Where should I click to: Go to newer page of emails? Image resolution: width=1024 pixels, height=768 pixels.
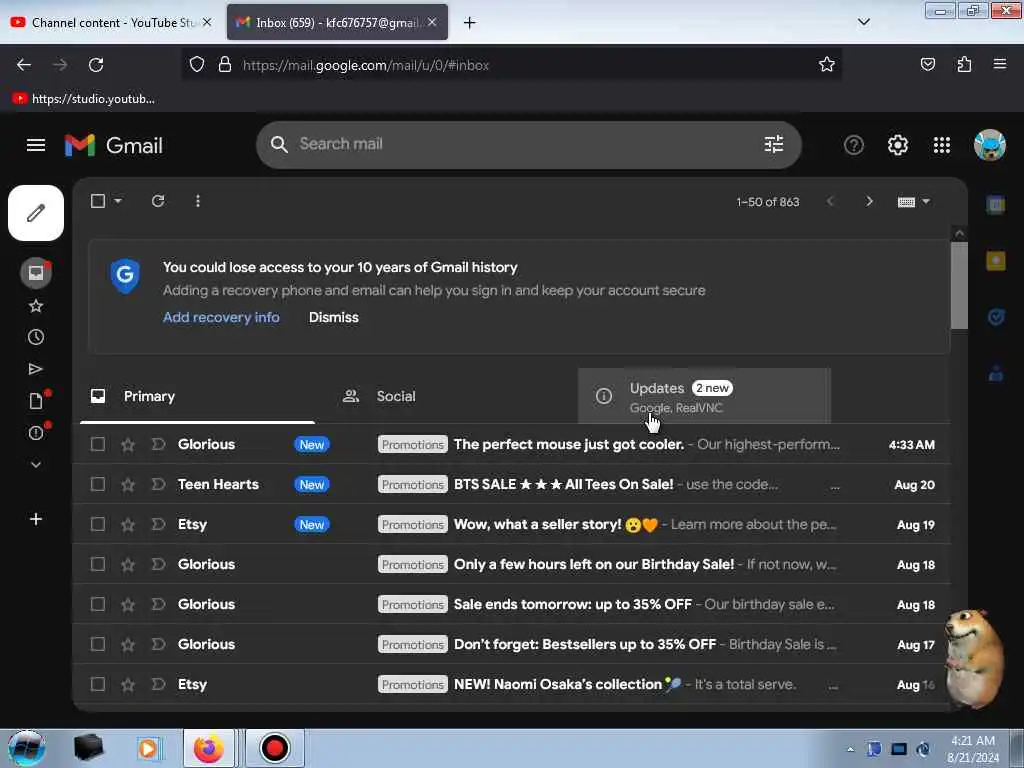[x=830, y=201]
